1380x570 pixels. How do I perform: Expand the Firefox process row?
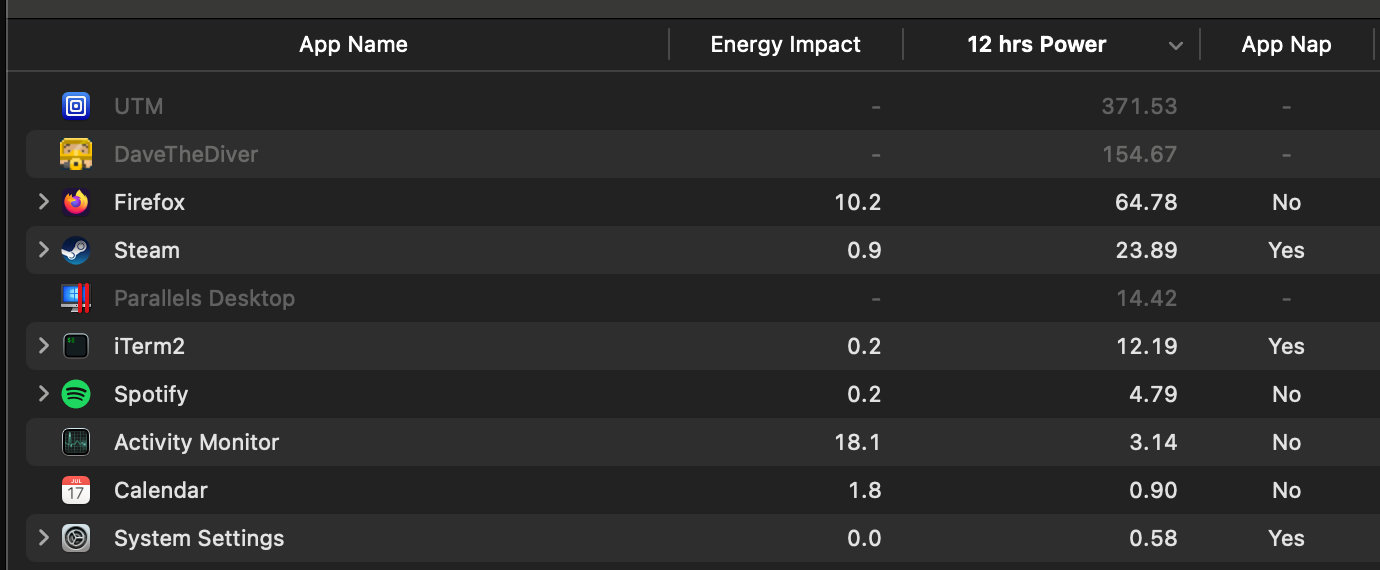43,202
